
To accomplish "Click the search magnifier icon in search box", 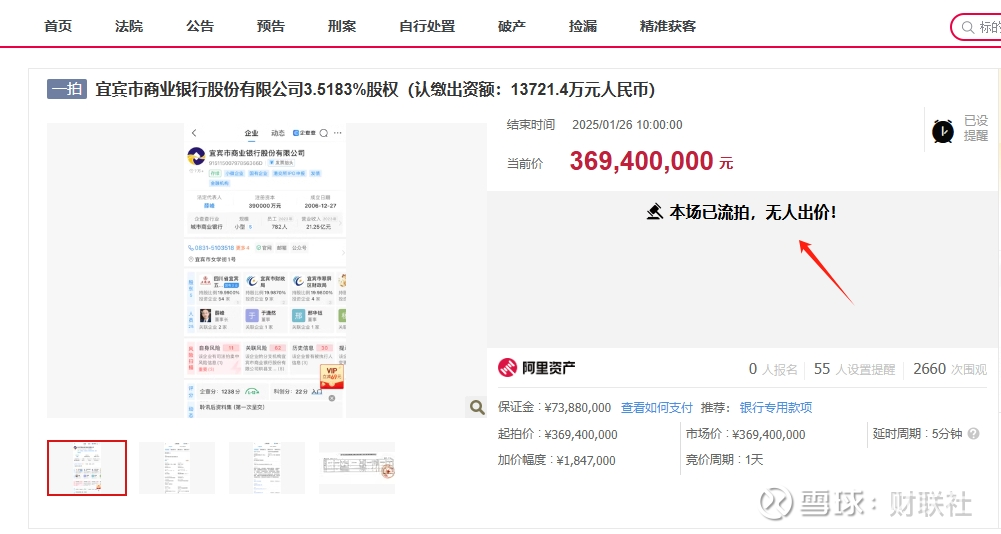I will [x=968, y=27].
